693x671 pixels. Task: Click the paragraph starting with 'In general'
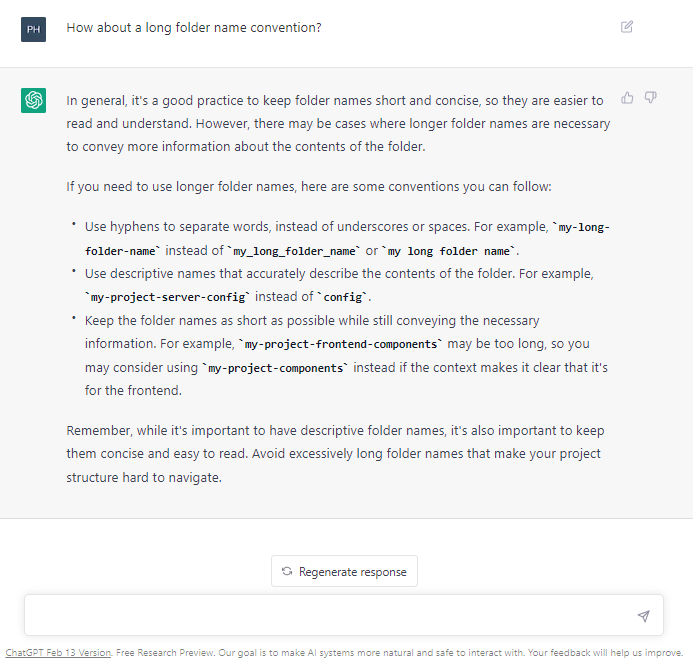338,124
